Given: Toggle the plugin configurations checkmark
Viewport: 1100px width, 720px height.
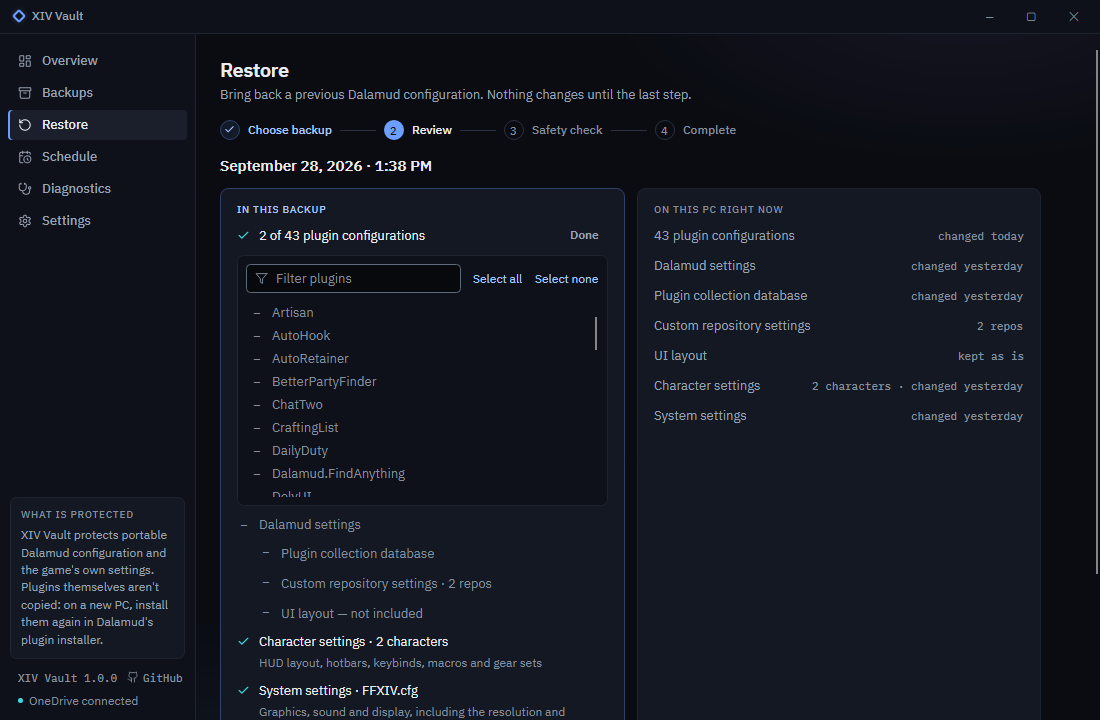Looking at the screenshot, I should pyautogui.click(x=243, y=236).
